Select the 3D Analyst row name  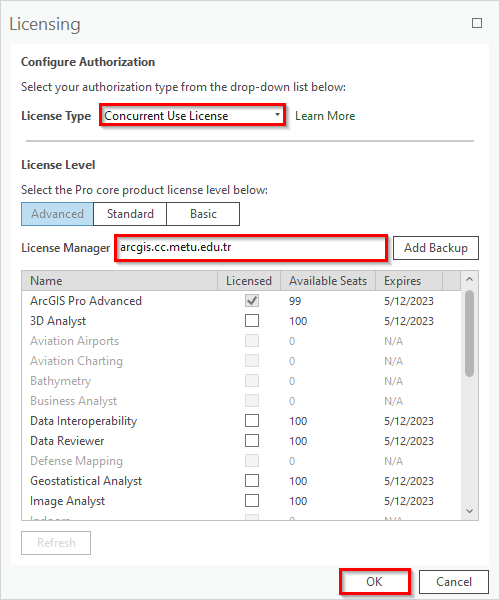coord(58,321)
